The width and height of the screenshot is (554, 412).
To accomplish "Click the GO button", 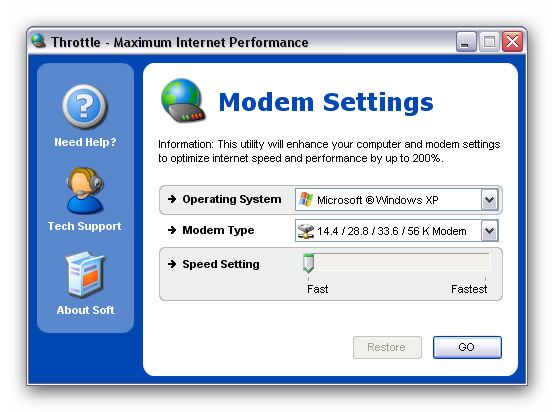I will [467, 347].
